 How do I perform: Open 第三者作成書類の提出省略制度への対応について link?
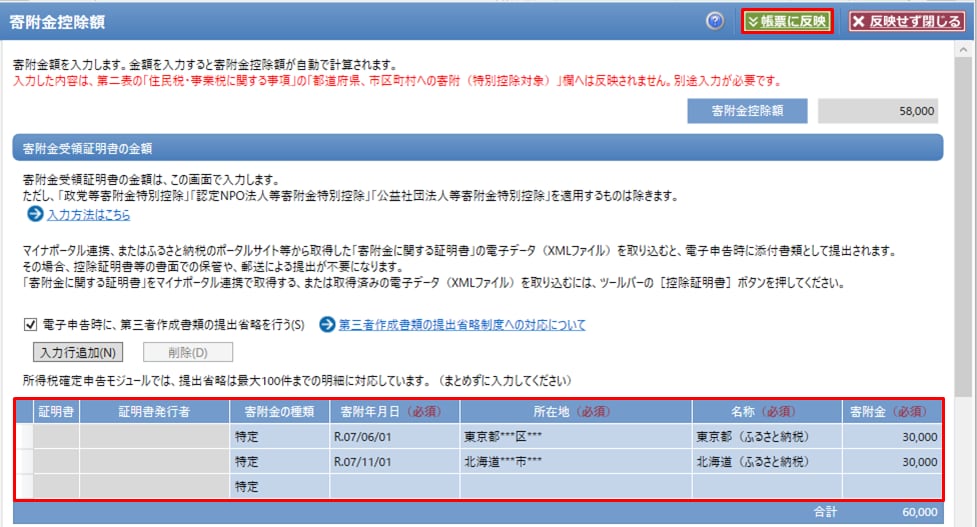pyautogui.click(x=462, y=325)
